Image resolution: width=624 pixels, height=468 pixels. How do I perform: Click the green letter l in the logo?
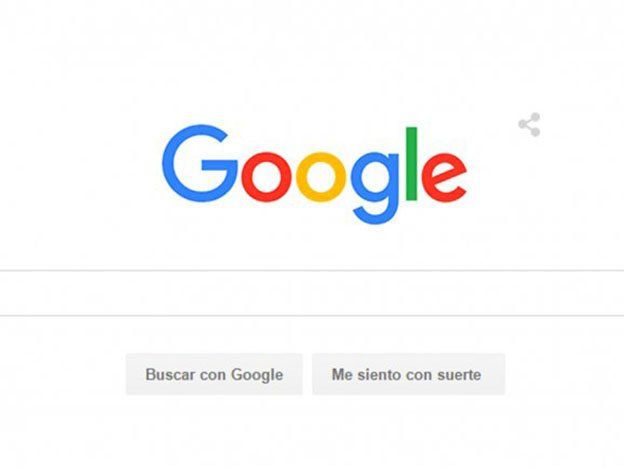click(411, 164)
